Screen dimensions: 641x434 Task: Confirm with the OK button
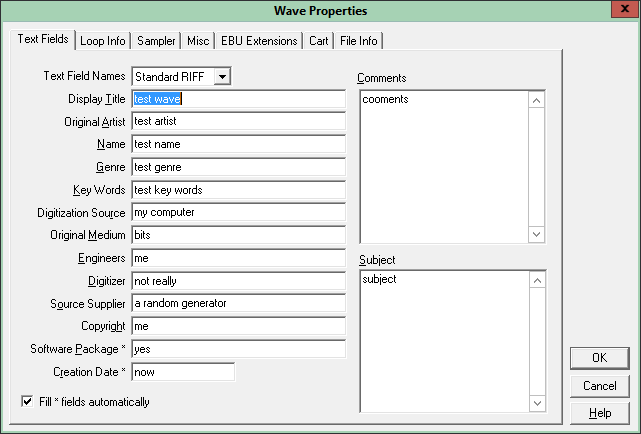[599, 358]
